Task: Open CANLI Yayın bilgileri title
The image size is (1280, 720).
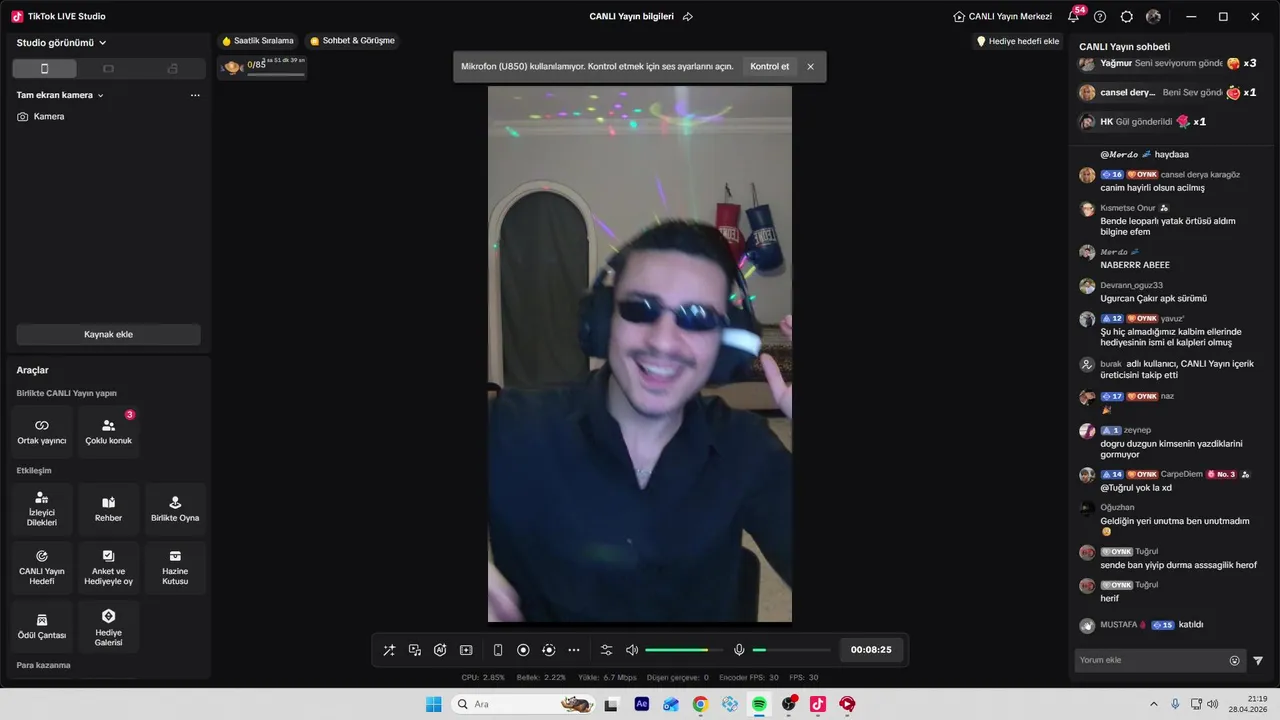Action: [632, 17]
